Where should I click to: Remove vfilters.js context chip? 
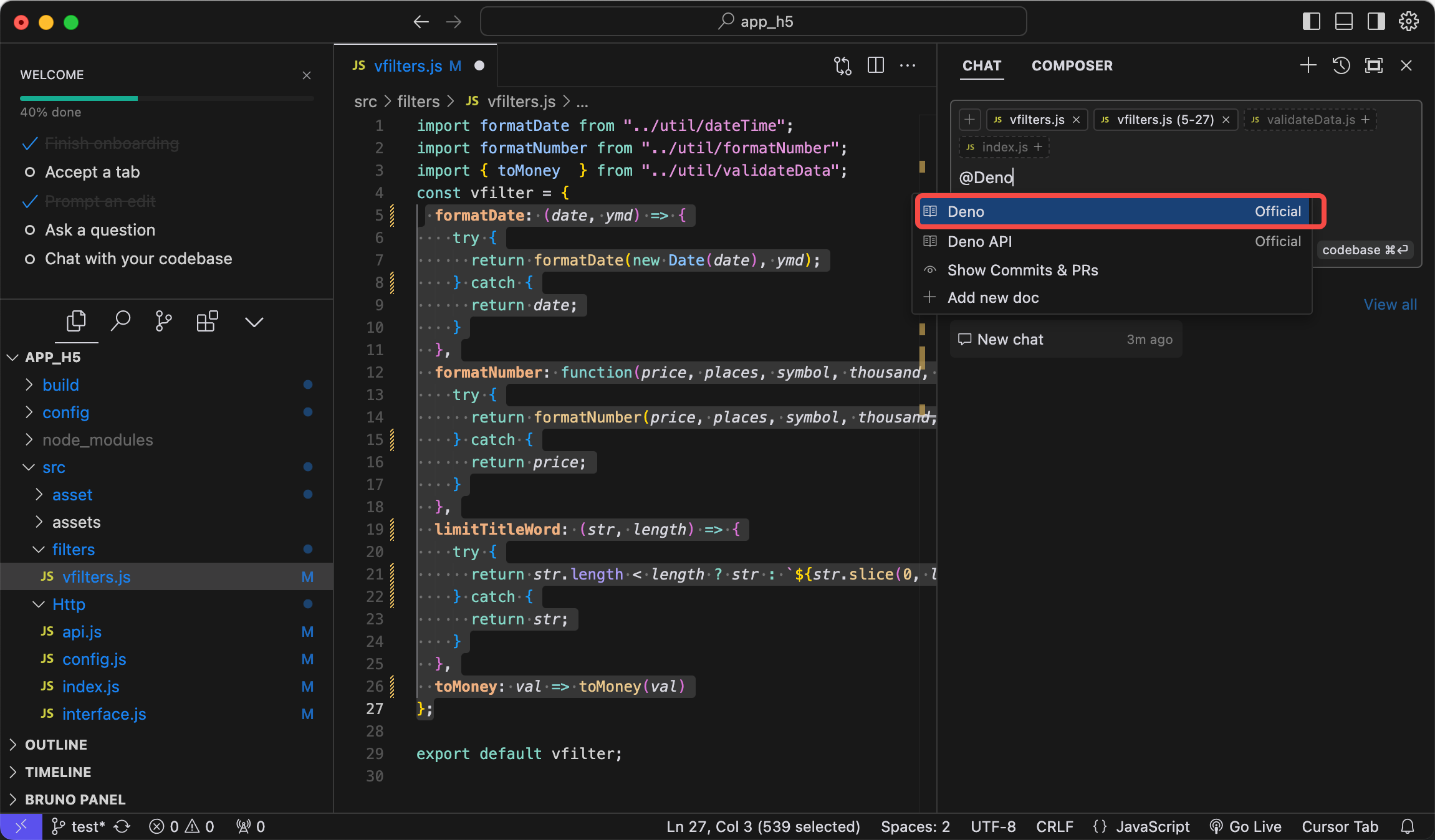coord(1076,120)
